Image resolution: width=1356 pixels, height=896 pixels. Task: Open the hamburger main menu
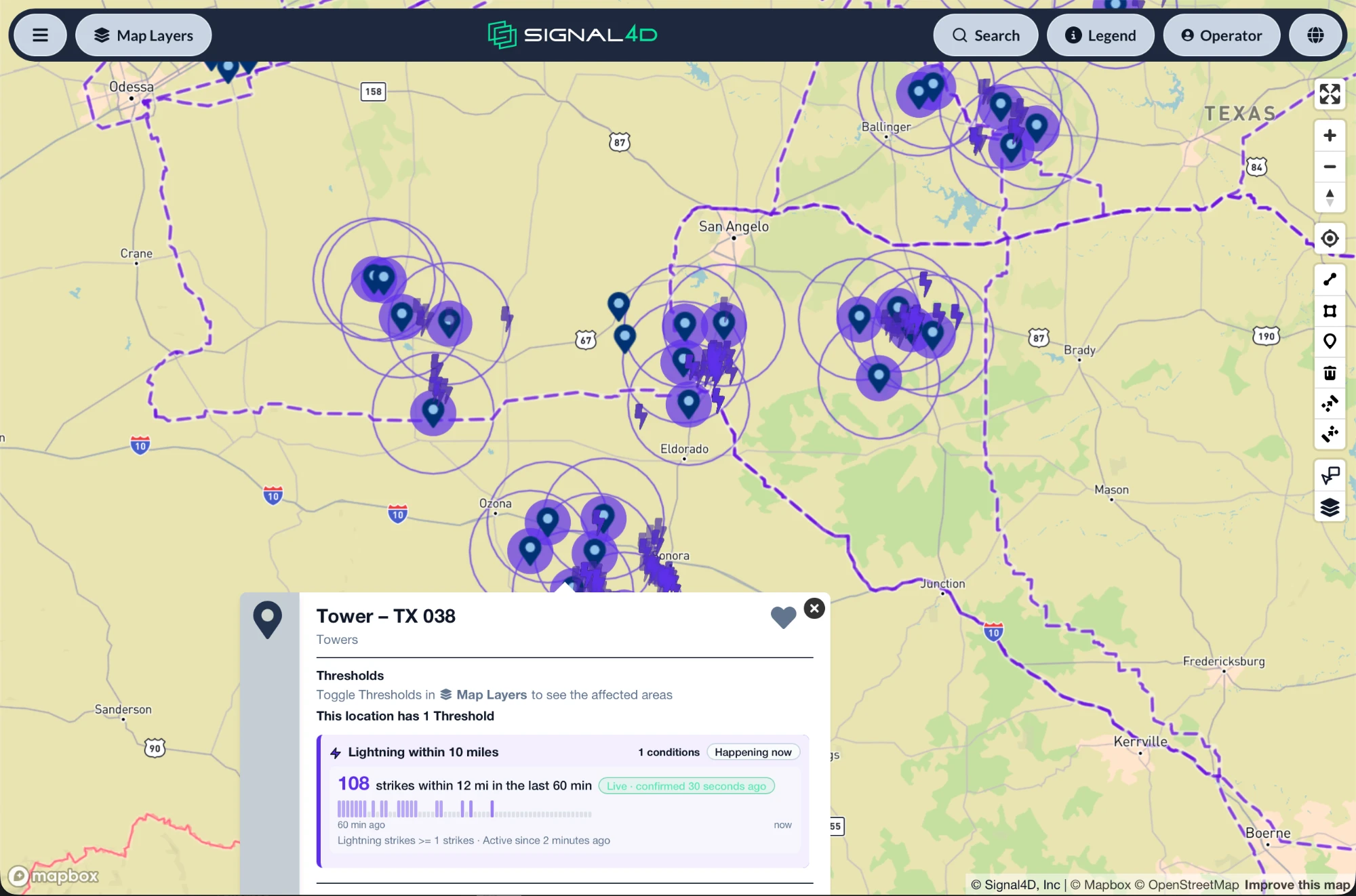click(x=40, y=35)
